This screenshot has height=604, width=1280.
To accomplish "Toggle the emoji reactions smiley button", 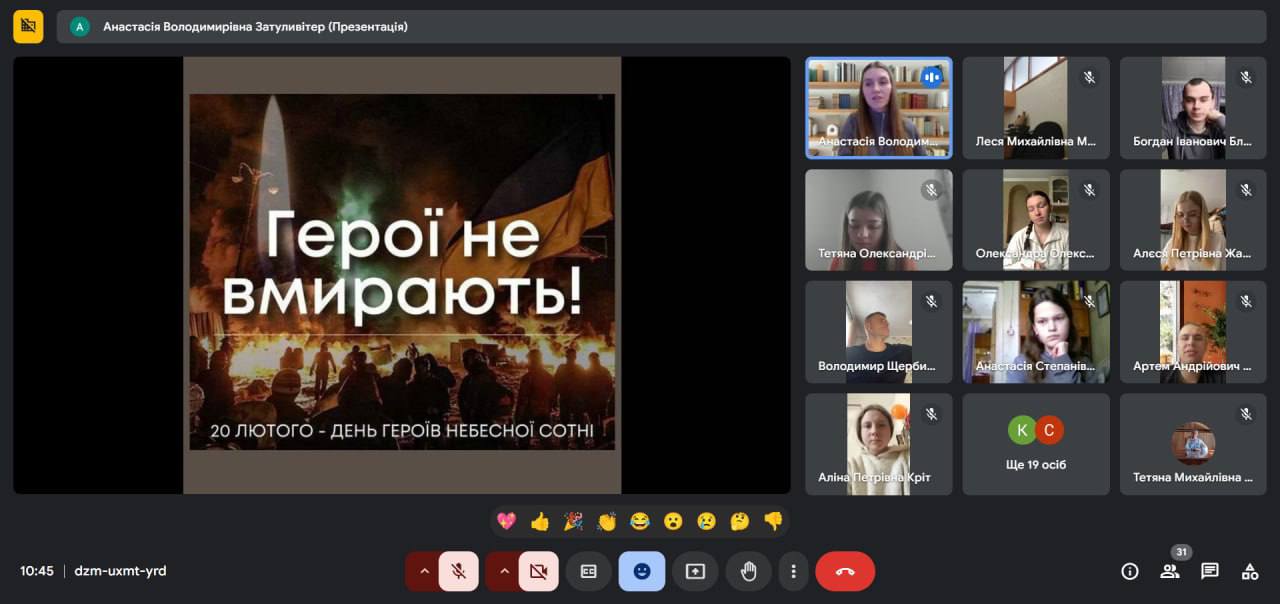I will (642, 571).
